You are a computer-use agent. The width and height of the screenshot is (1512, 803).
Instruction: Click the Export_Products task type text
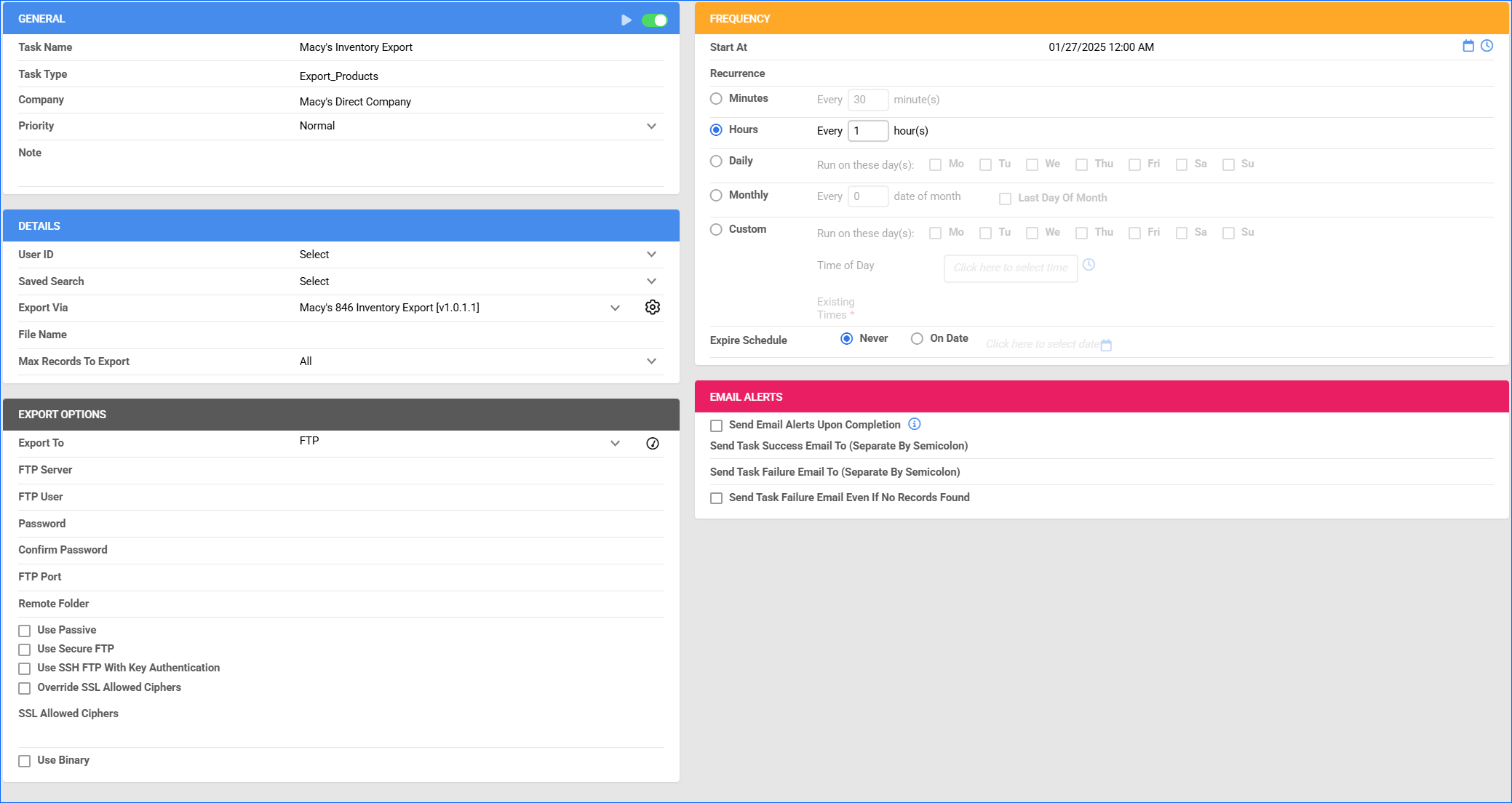pos(339,76)
